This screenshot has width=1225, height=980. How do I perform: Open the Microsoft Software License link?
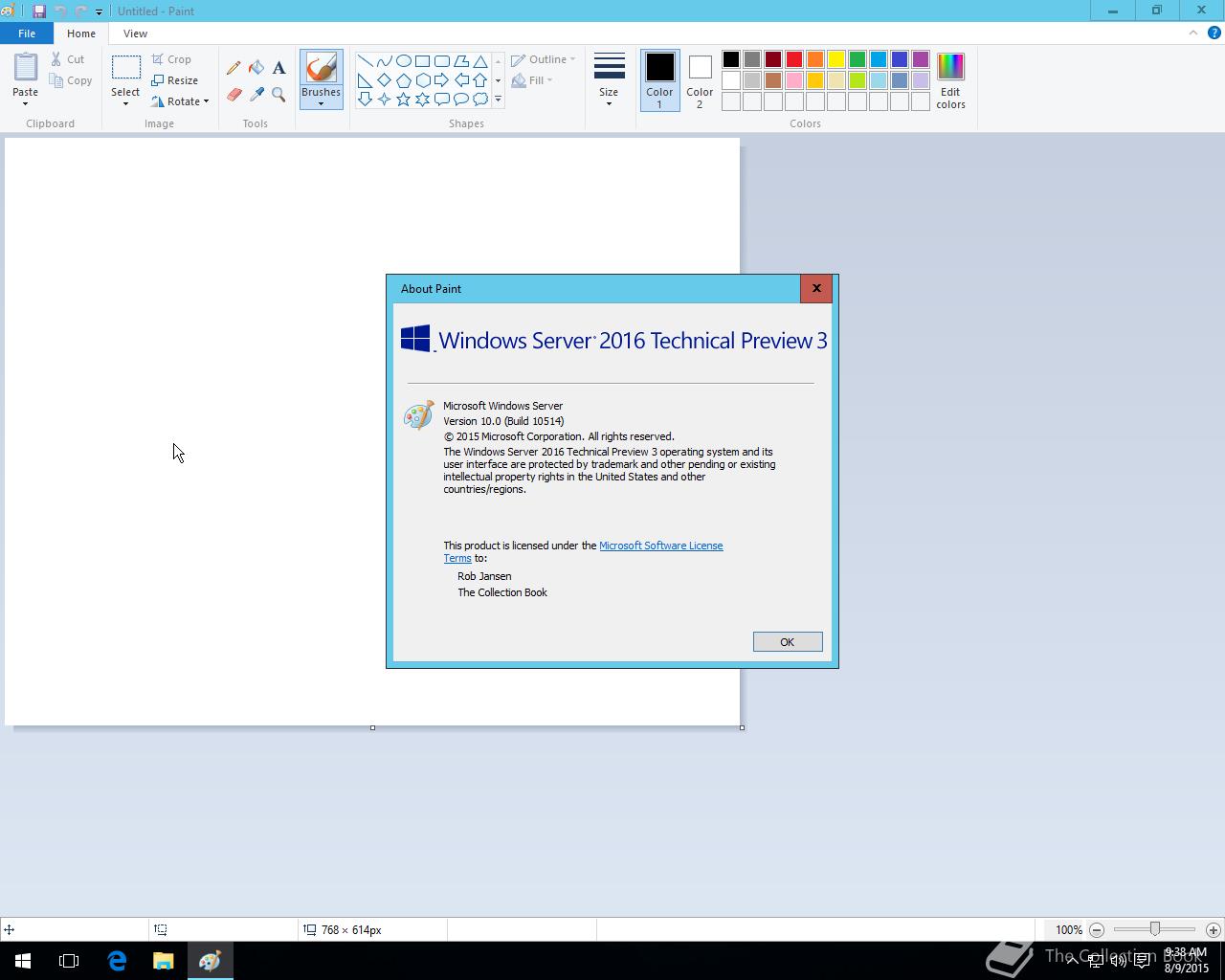coord(660,546)
